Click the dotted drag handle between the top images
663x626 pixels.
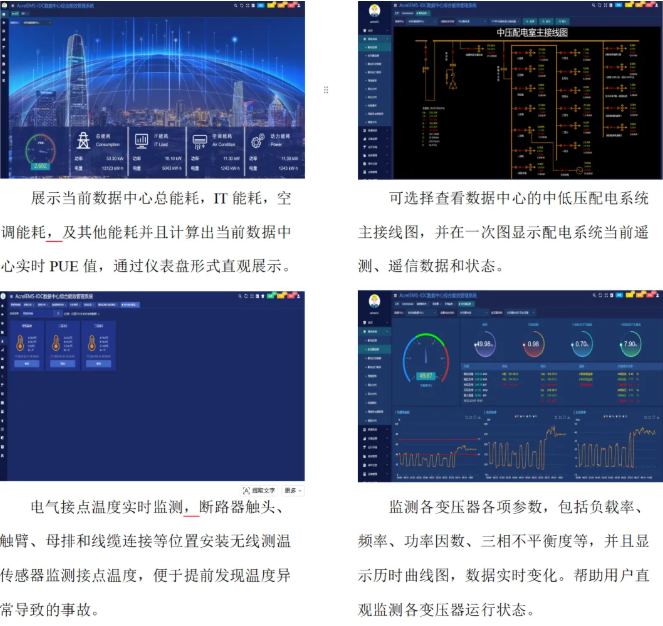coord(326,90)
